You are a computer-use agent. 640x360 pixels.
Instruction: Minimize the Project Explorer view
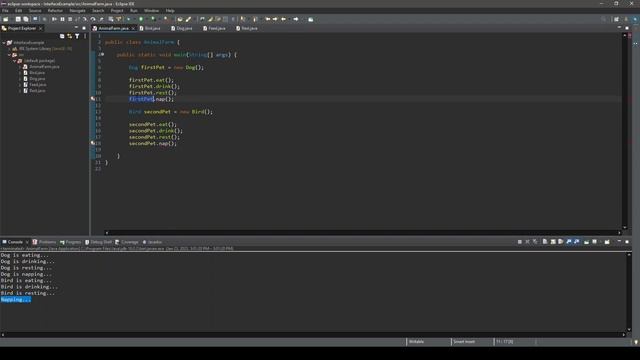pyautogui.click(x=76, y=28)
